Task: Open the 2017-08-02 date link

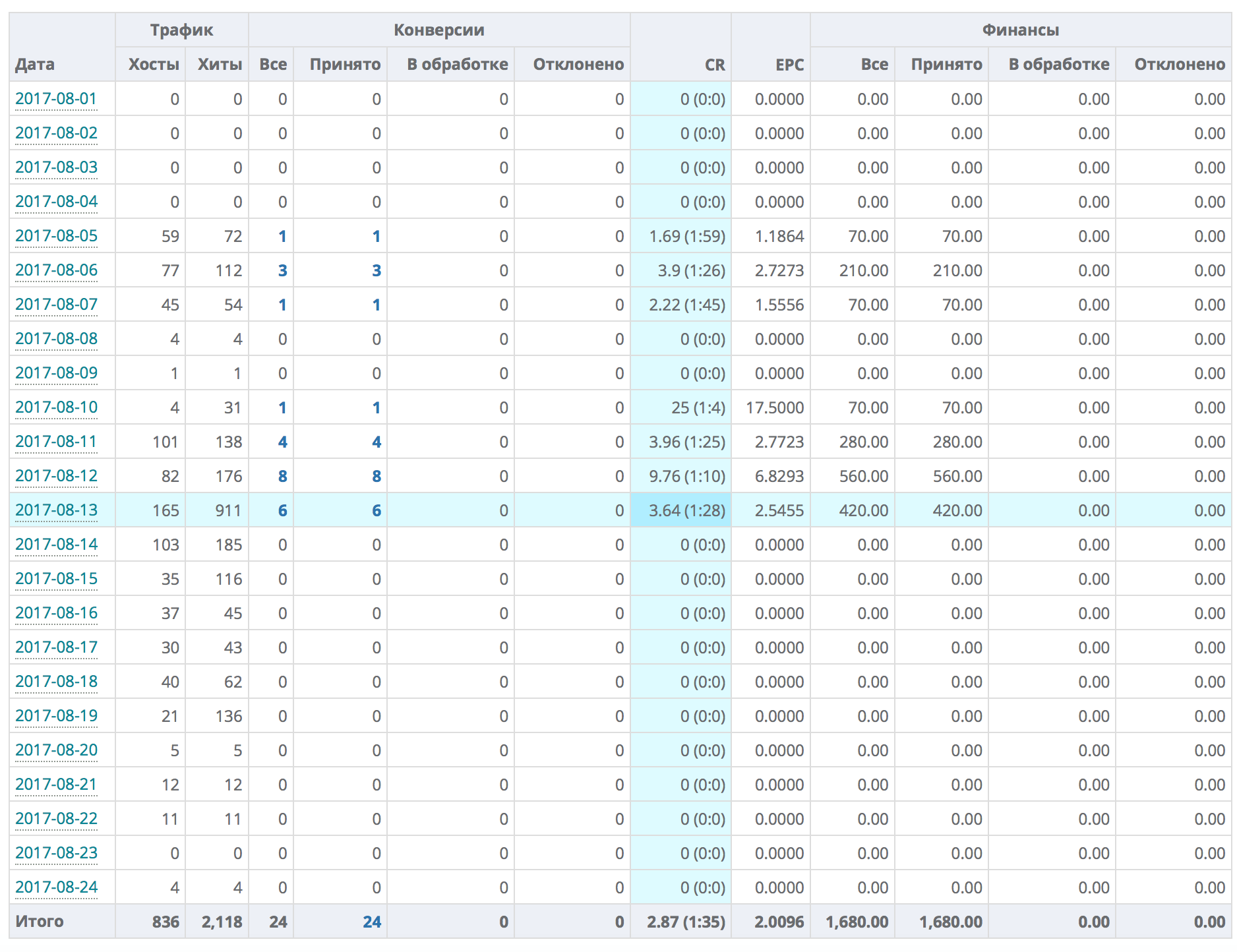Action: tap(56, 133)
